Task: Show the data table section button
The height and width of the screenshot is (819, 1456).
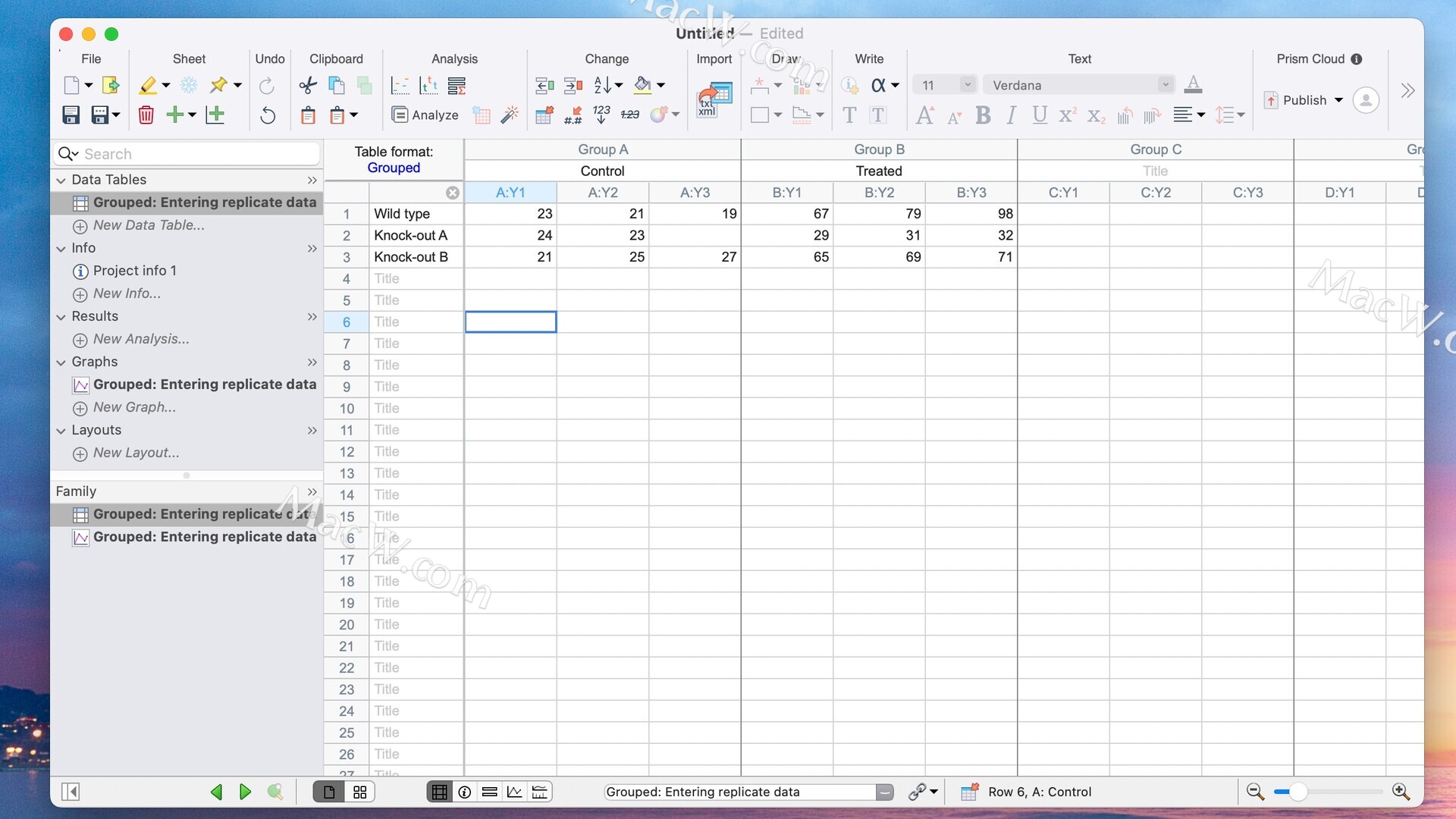Action: click(439, 792)
